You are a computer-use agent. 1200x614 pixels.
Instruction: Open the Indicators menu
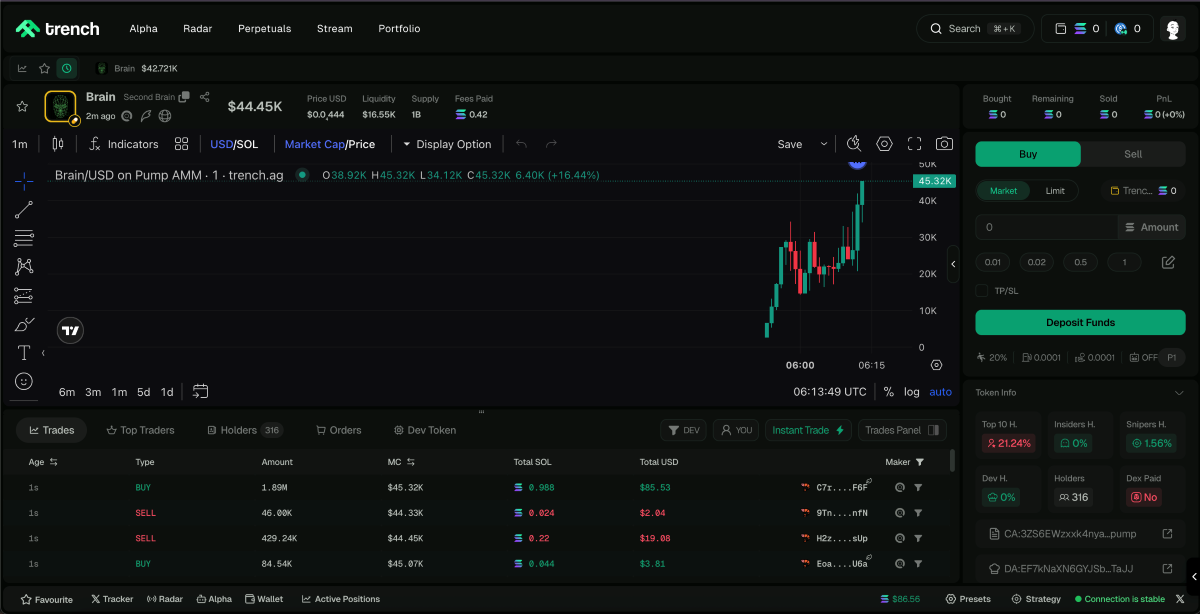(123, 144)
